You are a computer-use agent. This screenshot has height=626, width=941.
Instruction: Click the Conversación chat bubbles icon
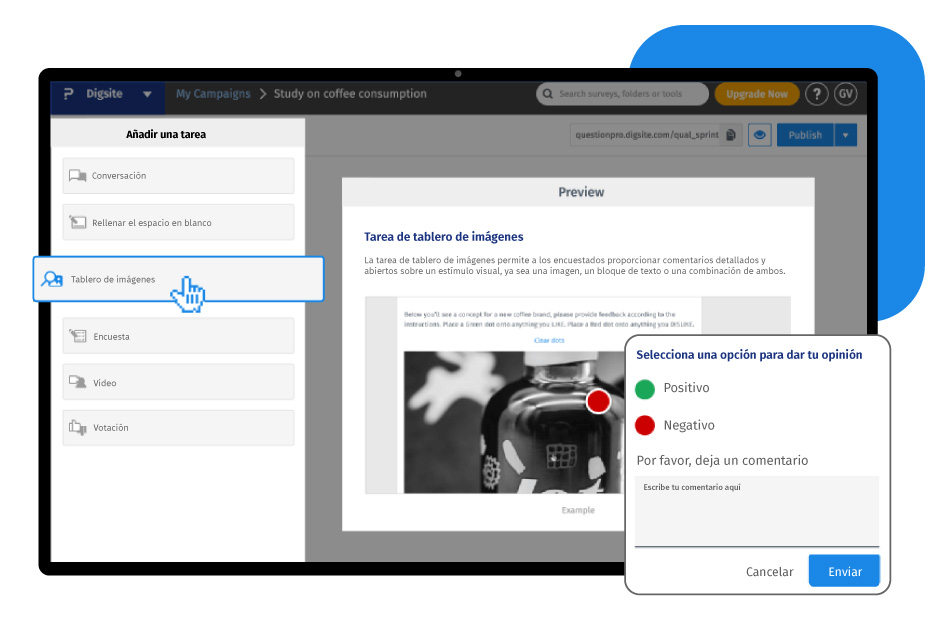[77, 176]
